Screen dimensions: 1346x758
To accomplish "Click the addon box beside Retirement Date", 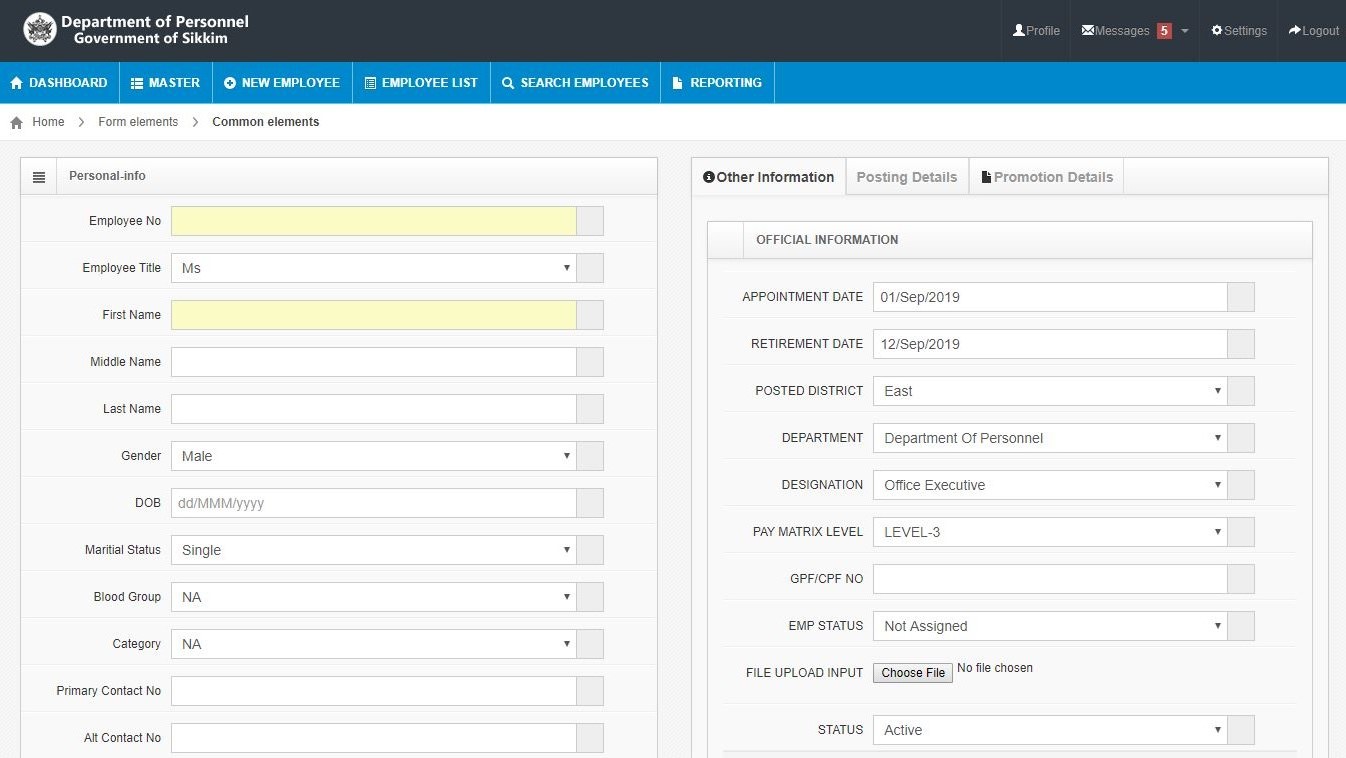I will click(x=1241, y=344).
